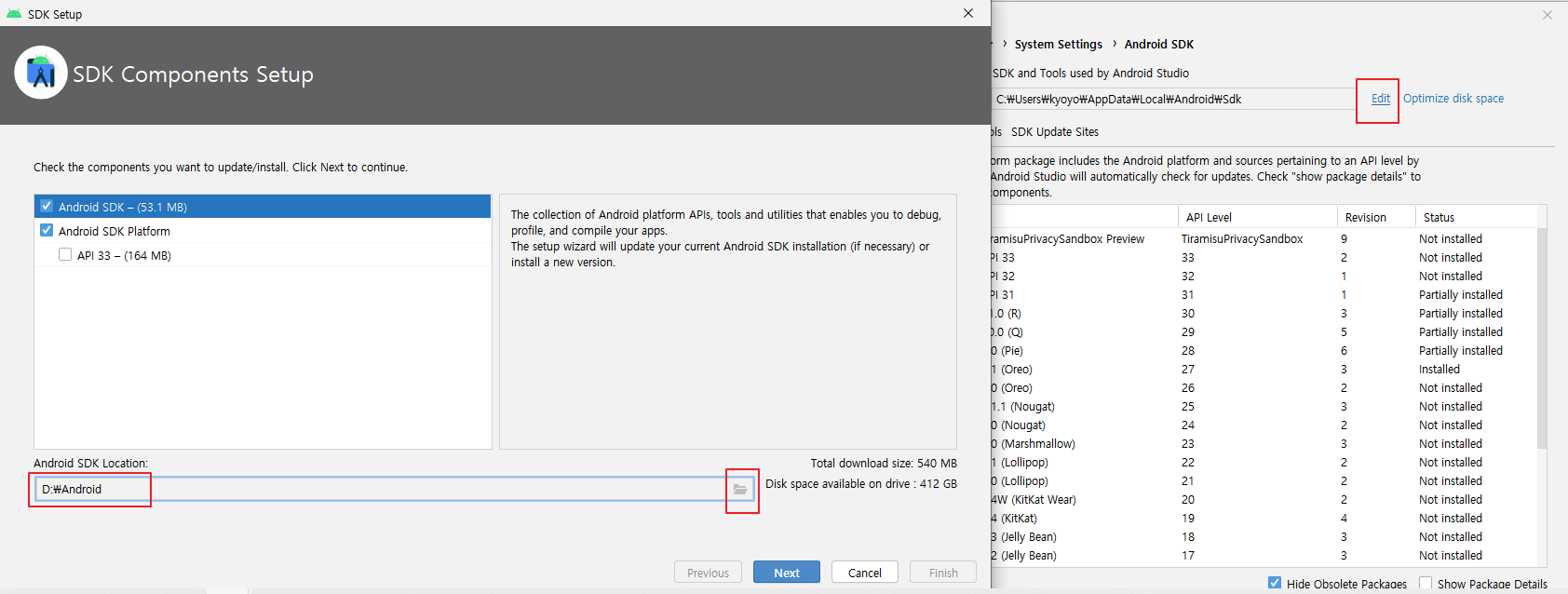Click the Disk space available 412 GB text
This screenshot has width=1568, height=594.
[x=861, y=484]
